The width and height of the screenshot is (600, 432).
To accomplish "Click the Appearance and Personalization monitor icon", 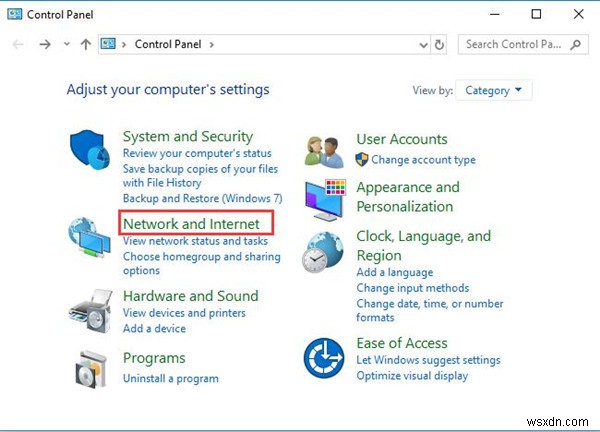I will 325,200.
